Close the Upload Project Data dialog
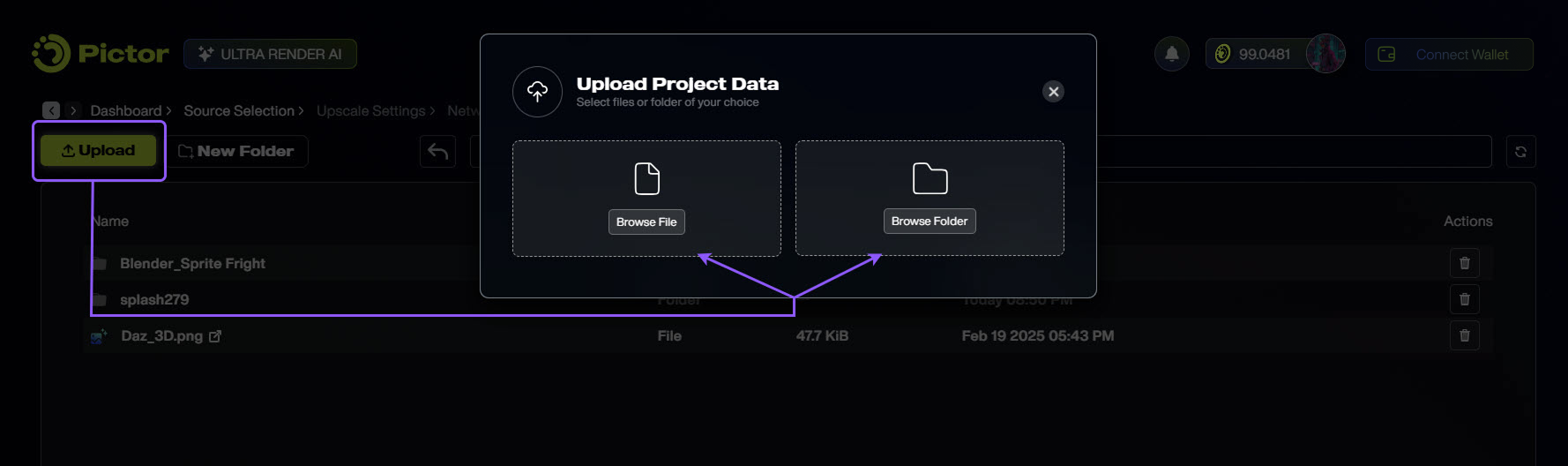The height and width of the screenshot is (466, 1568). tap(1053, 92)
